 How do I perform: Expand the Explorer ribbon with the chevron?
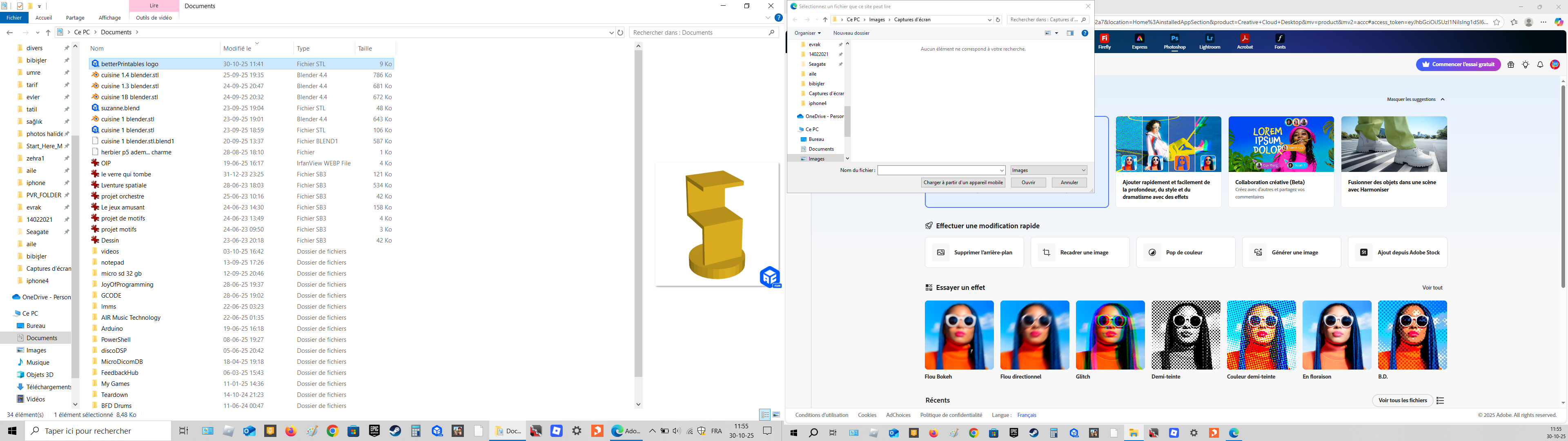point(768,18)
